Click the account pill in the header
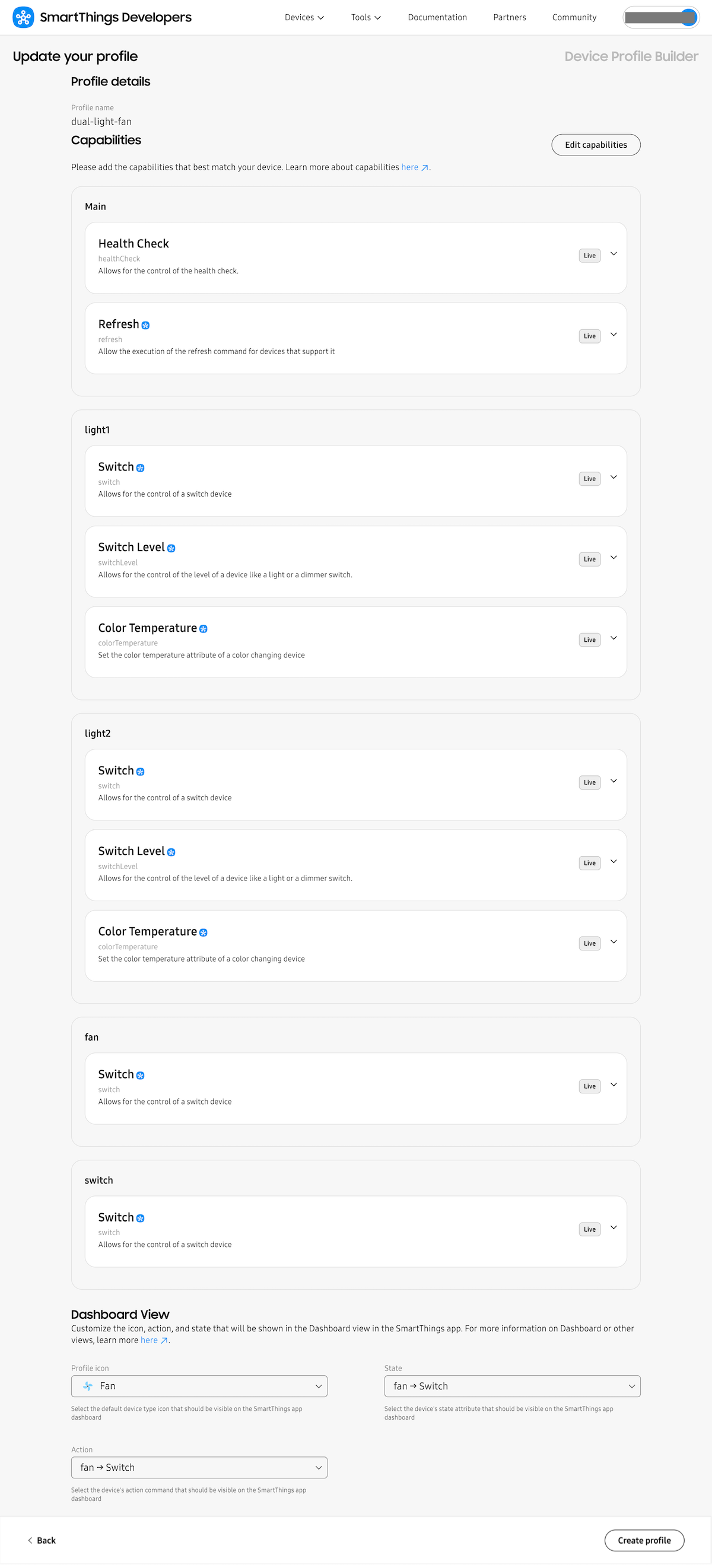This screenshot has height=1568, width=712. (661, 18)
